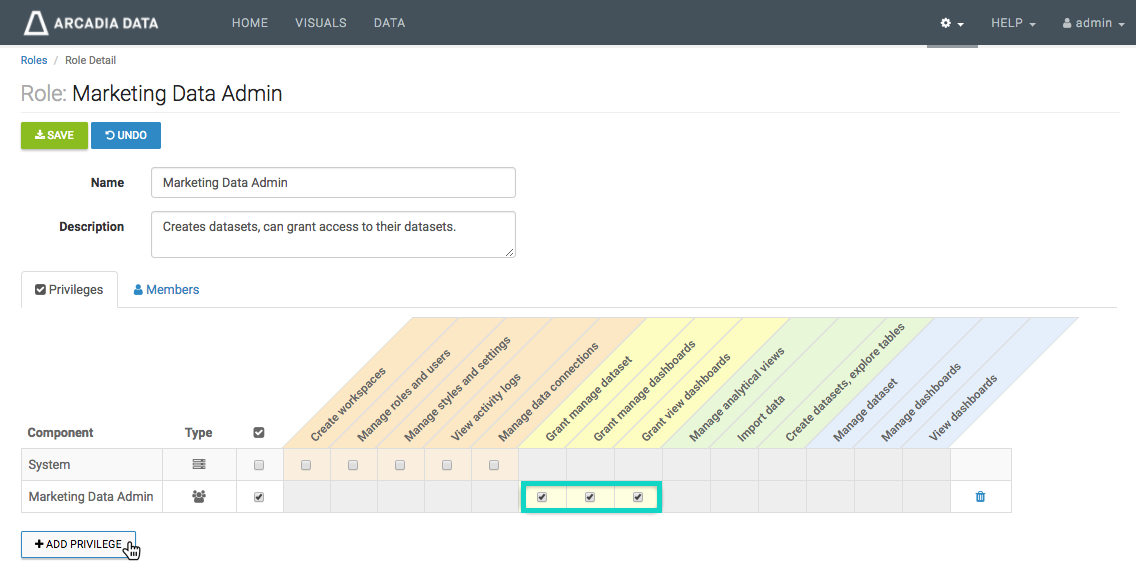This screenshot has height=572, width=1136.
Task: Open the settings gear menu
Action: [x=951, y=23]
